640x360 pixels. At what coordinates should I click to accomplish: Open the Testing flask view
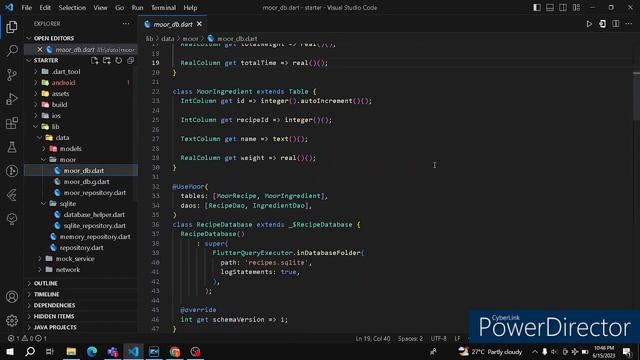point(12,147)
